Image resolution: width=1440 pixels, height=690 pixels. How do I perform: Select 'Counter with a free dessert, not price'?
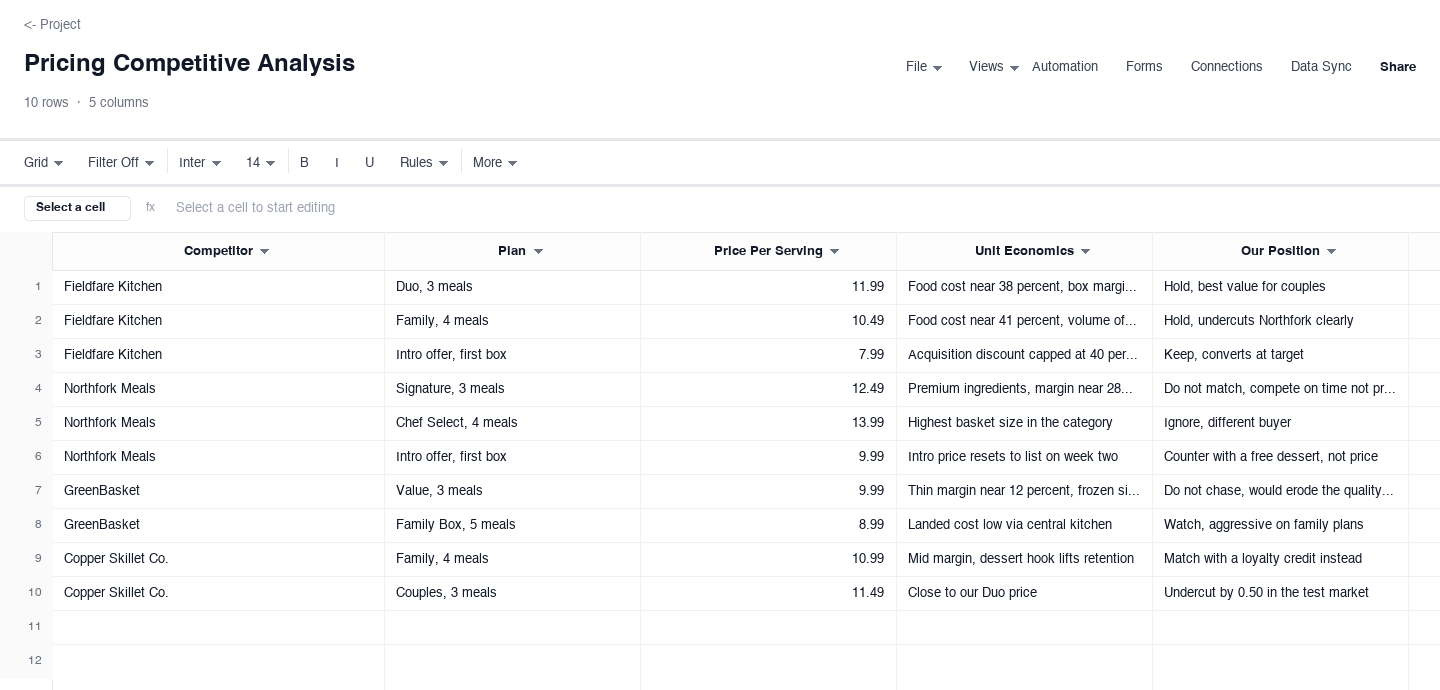[x=1280, y=457]
